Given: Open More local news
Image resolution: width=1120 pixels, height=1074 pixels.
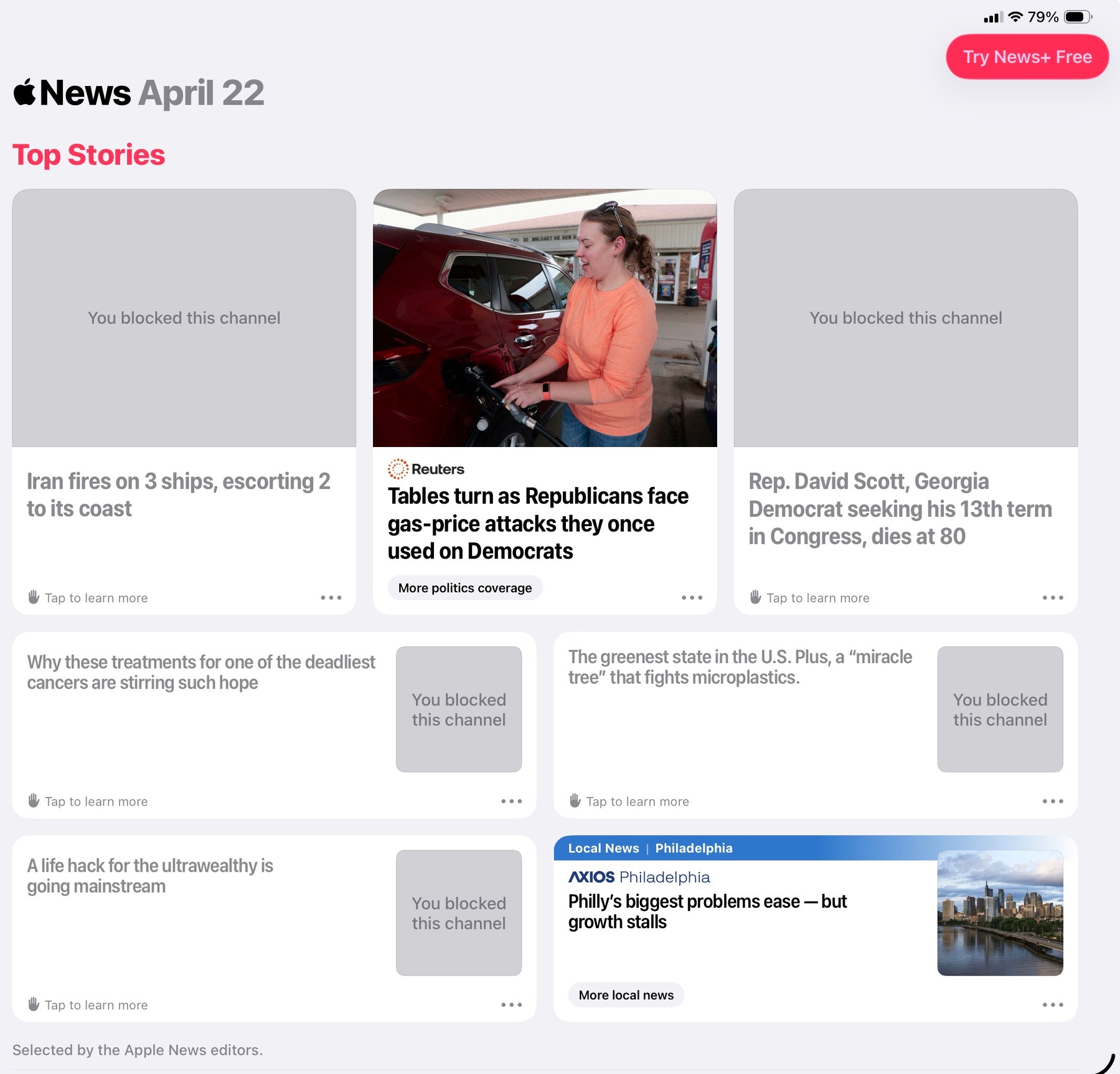Looking at the screenshot, I should pos(626,994).
